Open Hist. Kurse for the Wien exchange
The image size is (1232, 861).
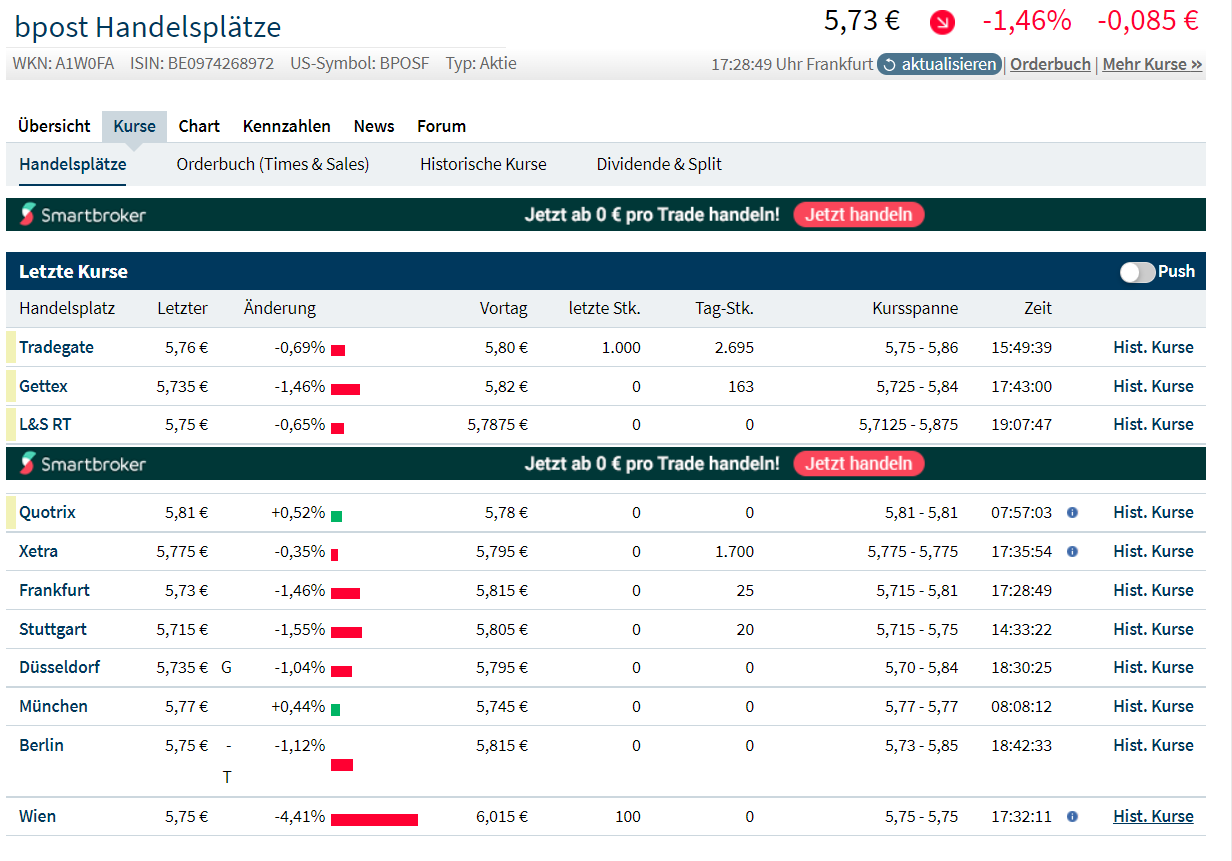click(x=1153, y=816)
